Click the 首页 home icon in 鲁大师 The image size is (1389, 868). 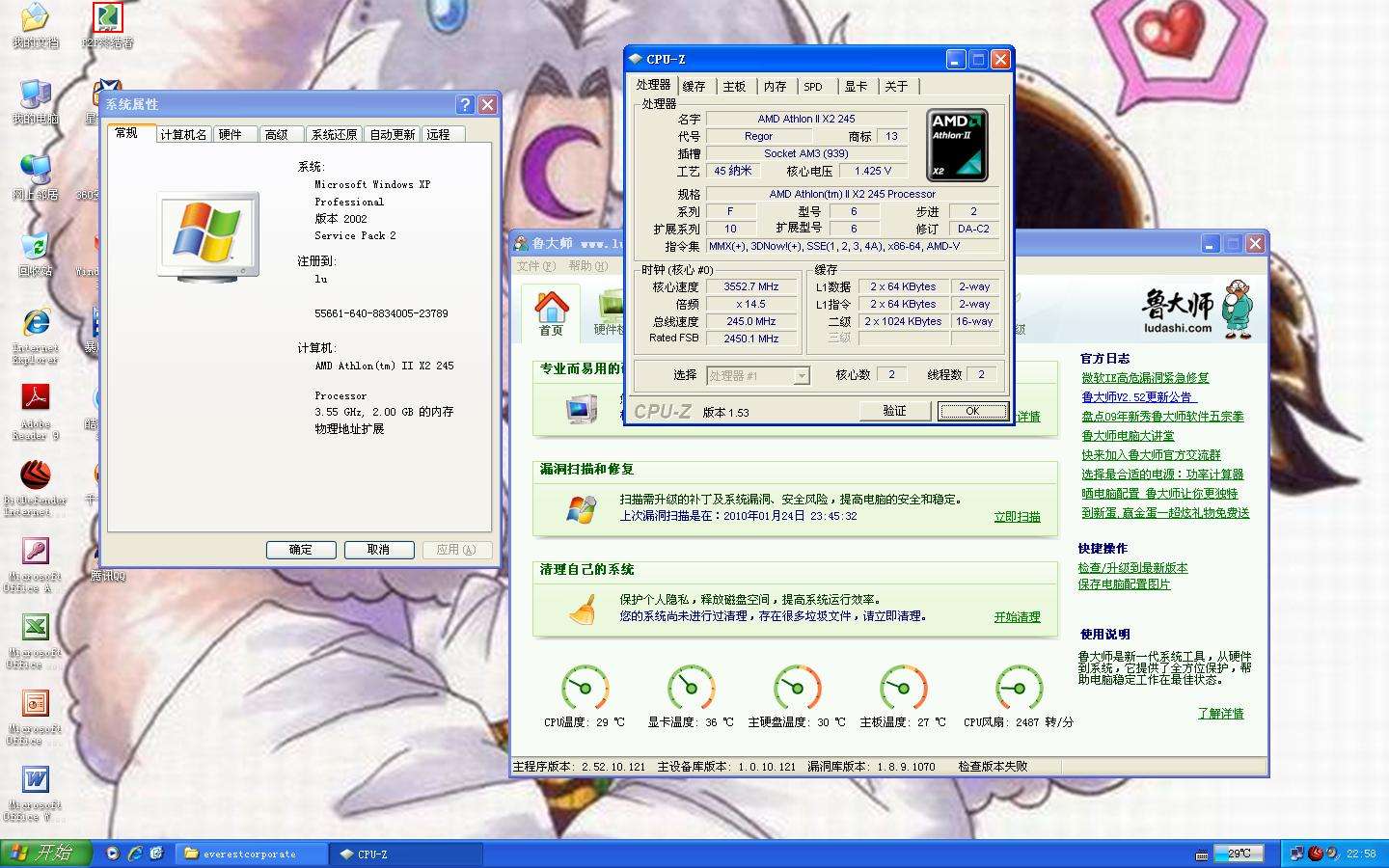551,313
